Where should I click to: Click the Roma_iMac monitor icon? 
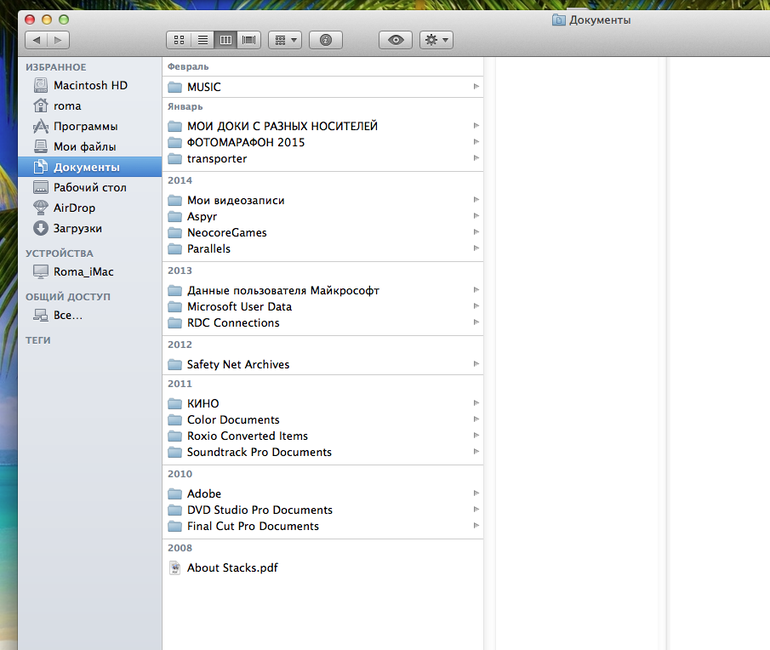click(40, 271)
